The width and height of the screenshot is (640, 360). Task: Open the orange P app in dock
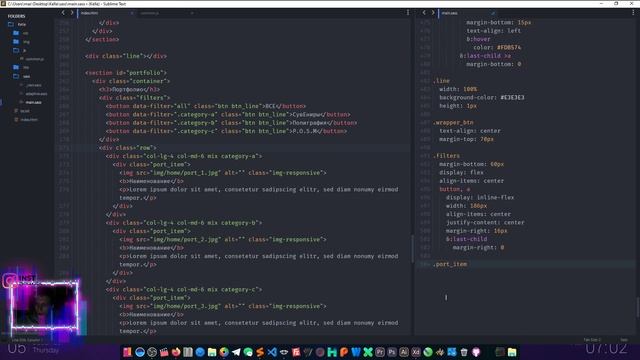[344, 352]
